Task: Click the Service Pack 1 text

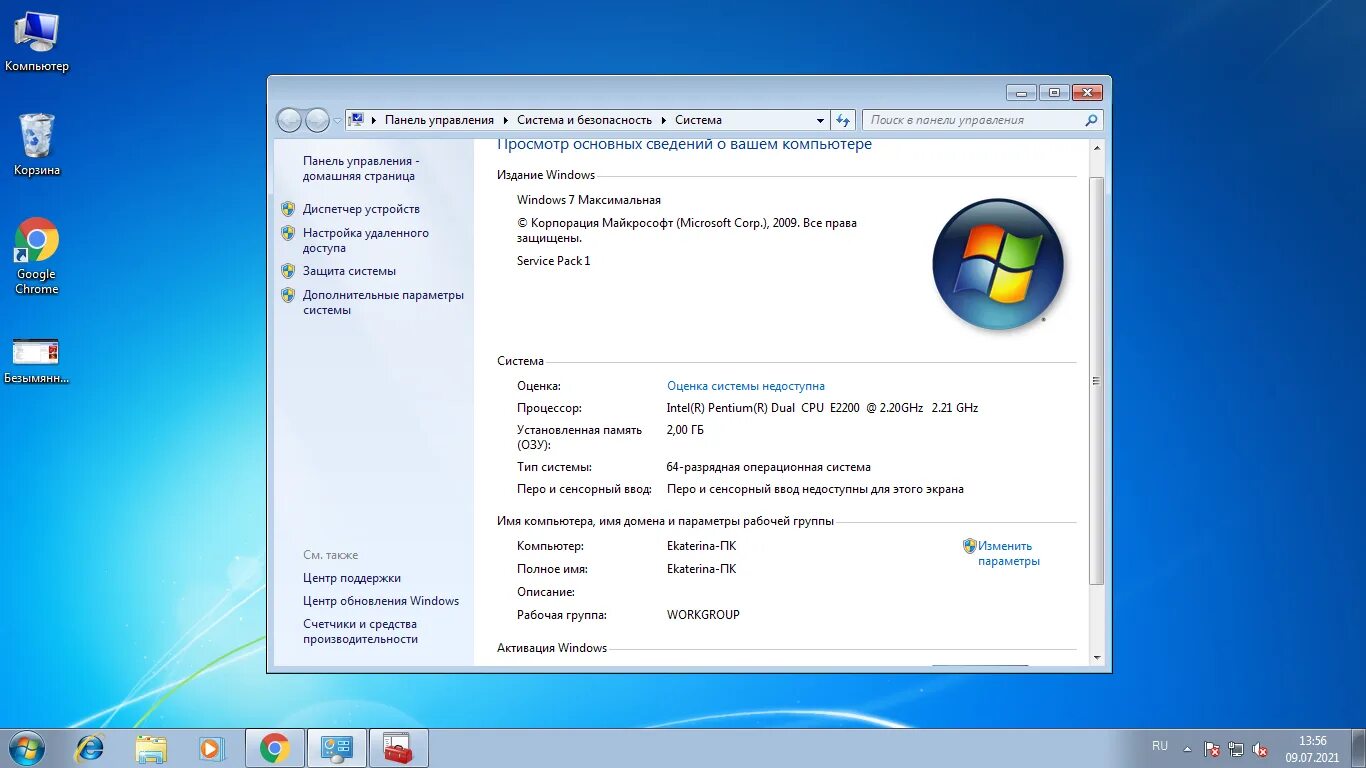Action: tap(554, 261)
